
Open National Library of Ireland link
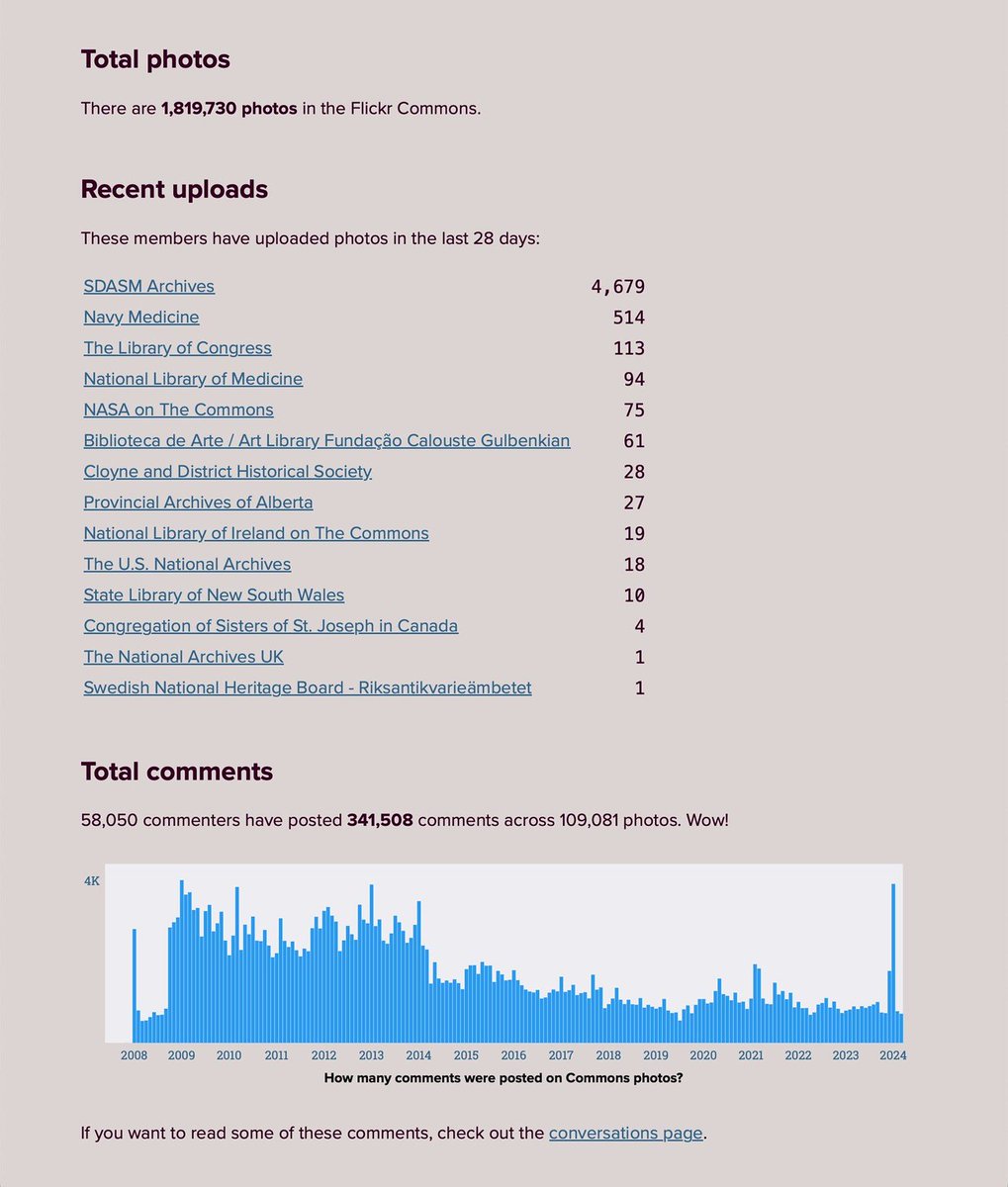point(256,533)
